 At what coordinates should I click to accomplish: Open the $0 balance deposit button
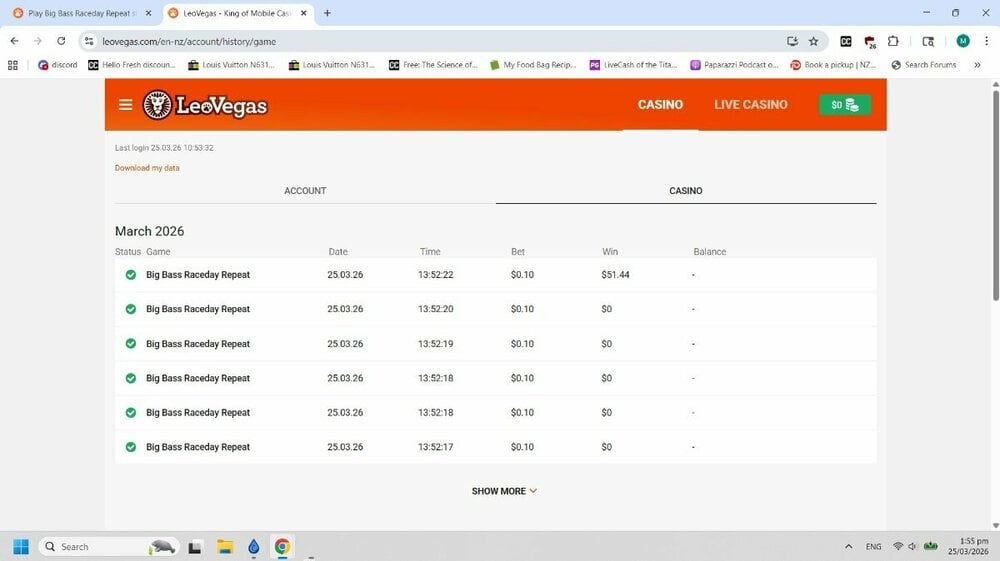click(845, 105)
